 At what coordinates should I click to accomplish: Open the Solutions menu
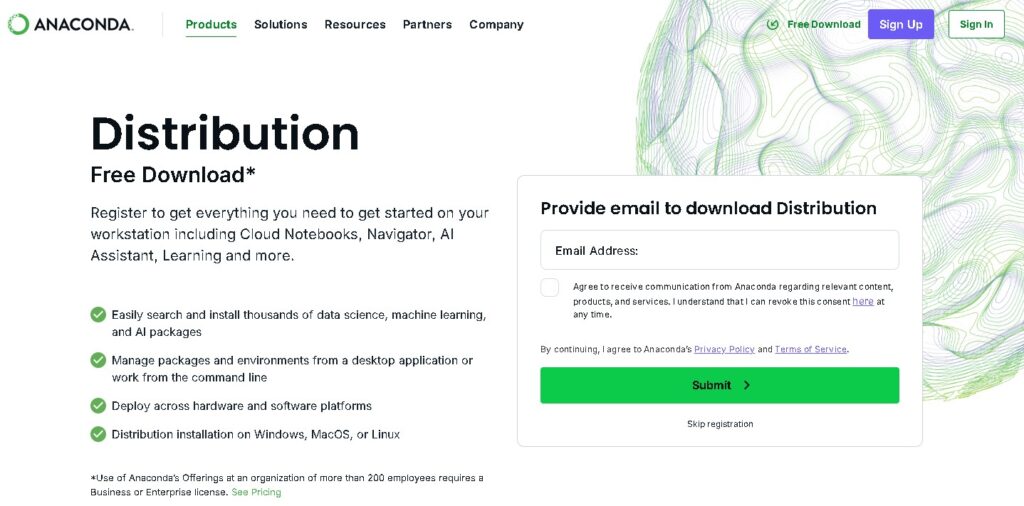tap(280, 24)
